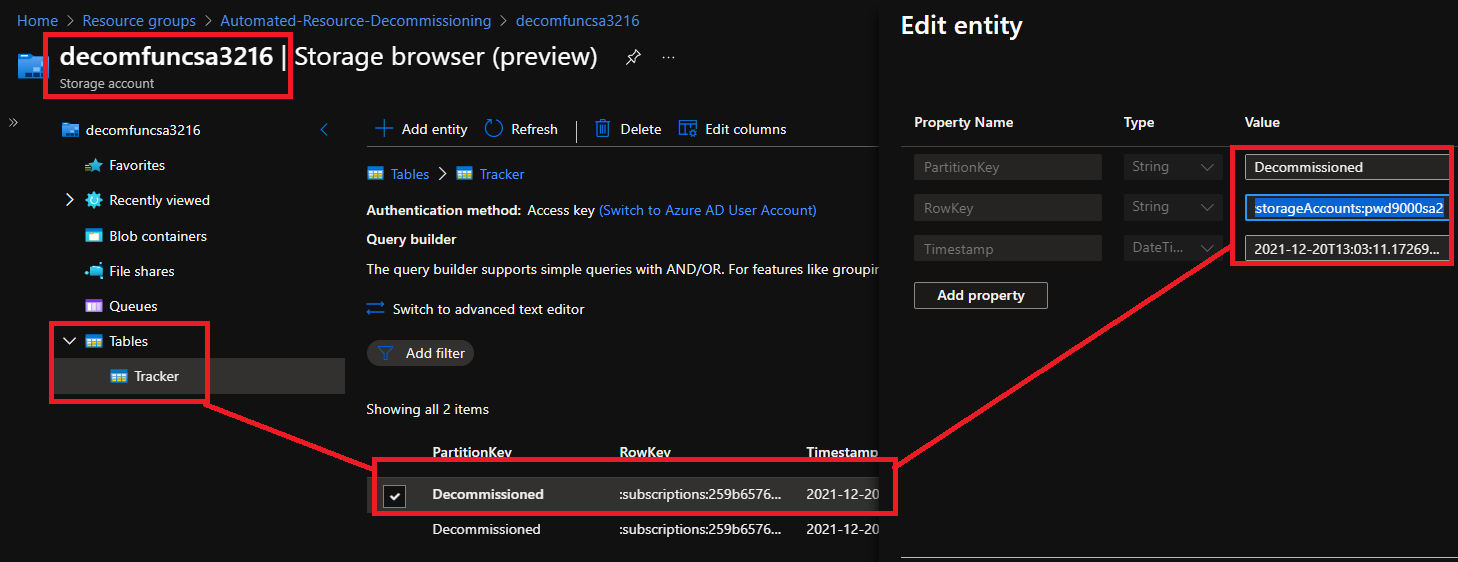The height and width of the screenshot is (562, 1458).
Task: Click the Add filter button
Action: (x=420, y=353)
